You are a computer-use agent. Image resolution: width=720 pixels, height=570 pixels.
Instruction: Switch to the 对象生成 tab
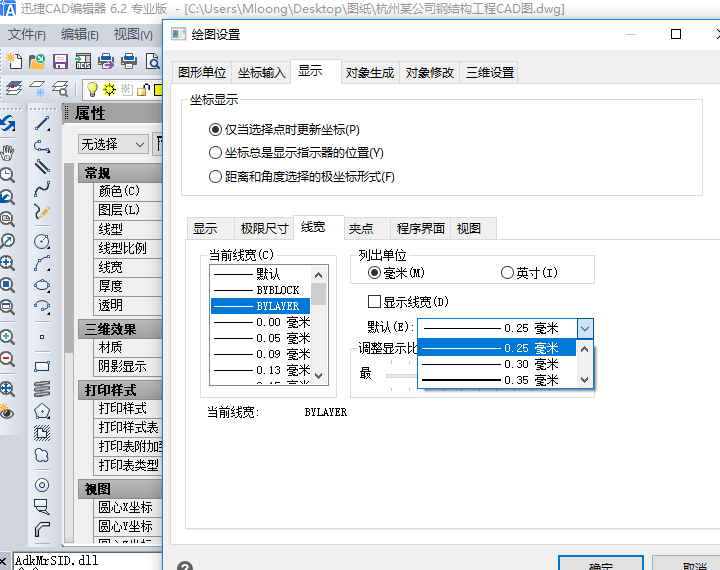pos(370,73)
